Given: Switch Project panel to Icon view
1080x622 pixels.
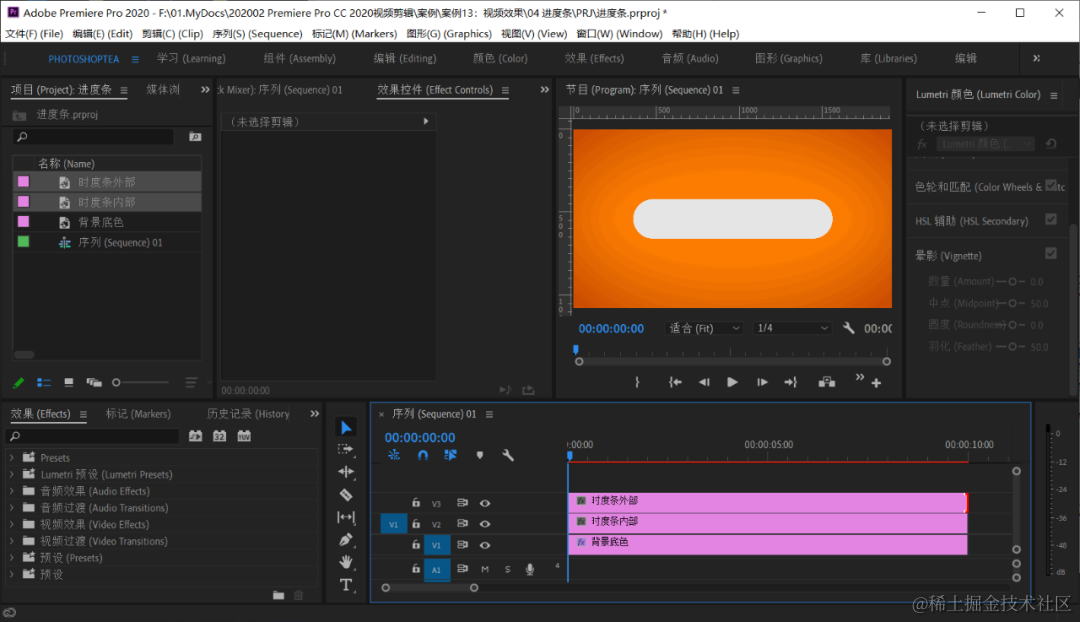Looking at the screenshot, I should click(69, 382).
